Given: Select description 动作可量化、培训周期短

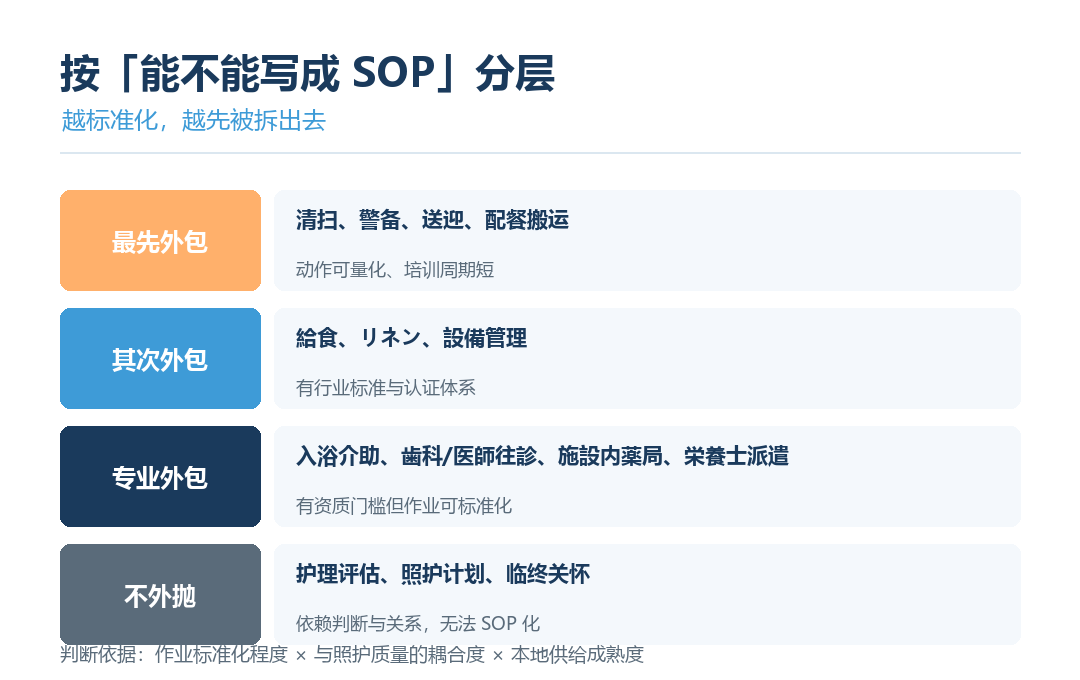Looking at the screenshot, I should click(395, 269).
